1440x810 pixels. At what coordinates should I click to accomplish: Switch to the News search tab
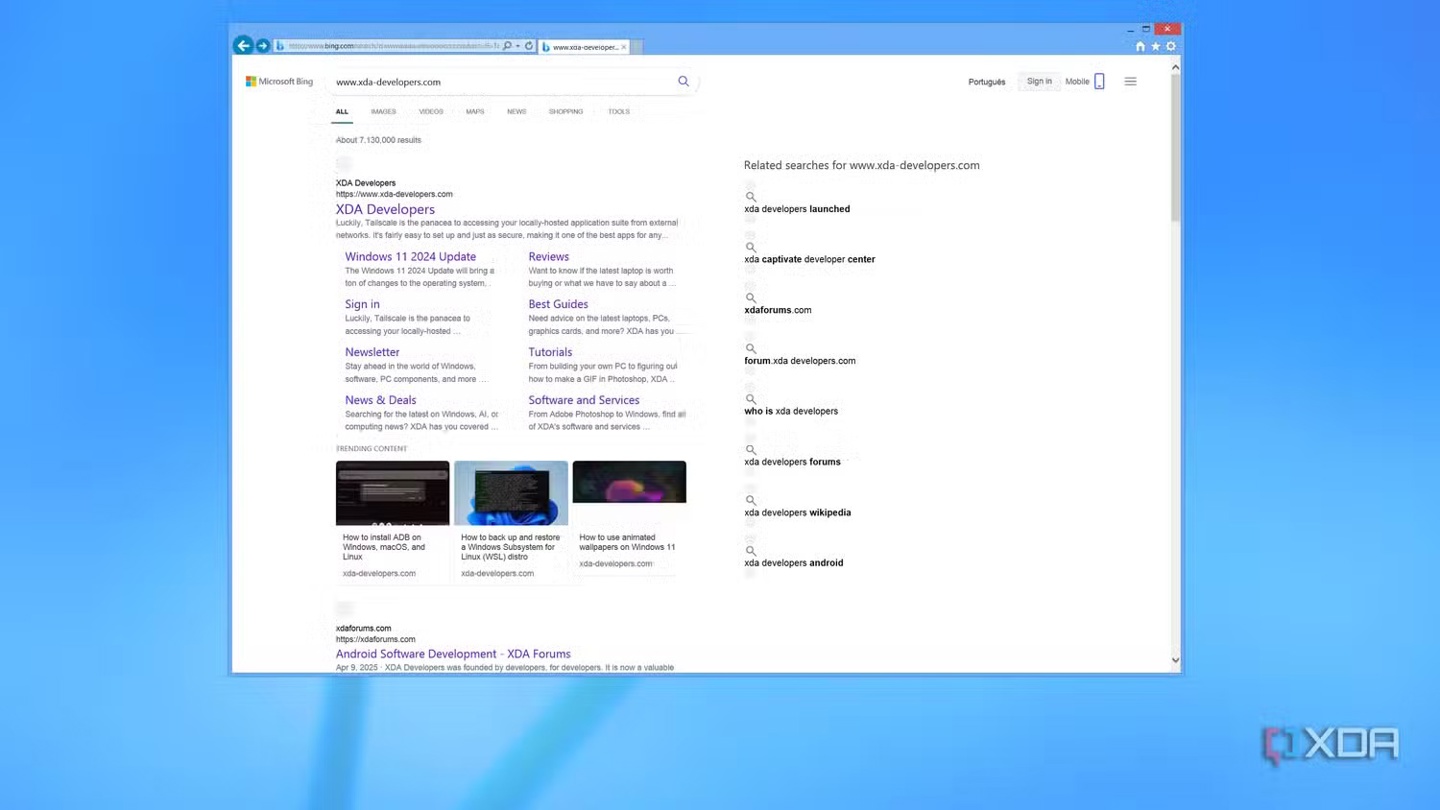(x=516, y=112)
